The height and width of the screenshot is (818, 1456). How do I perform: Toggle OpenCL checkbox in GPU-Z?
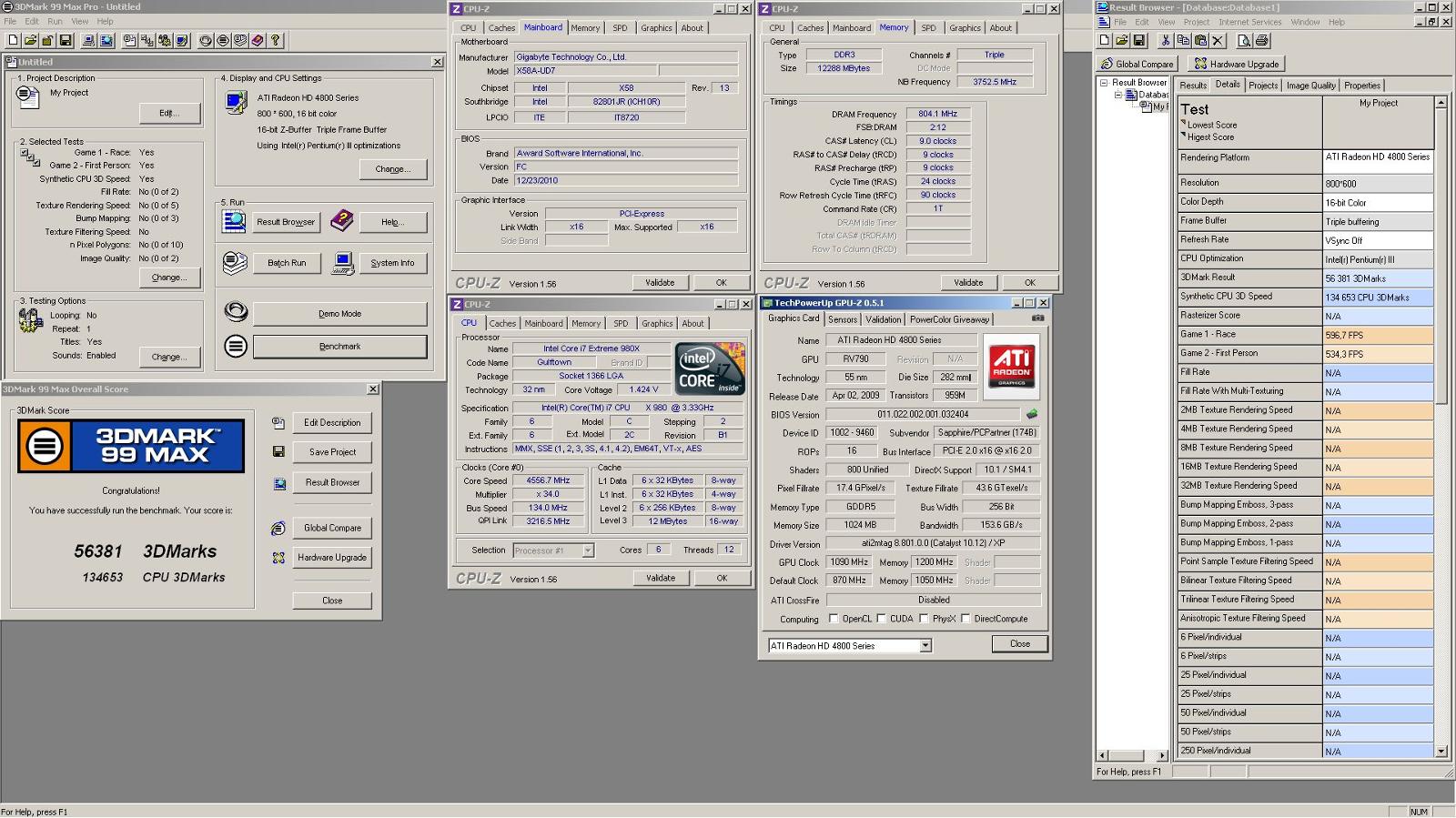[x=834, y=619]
